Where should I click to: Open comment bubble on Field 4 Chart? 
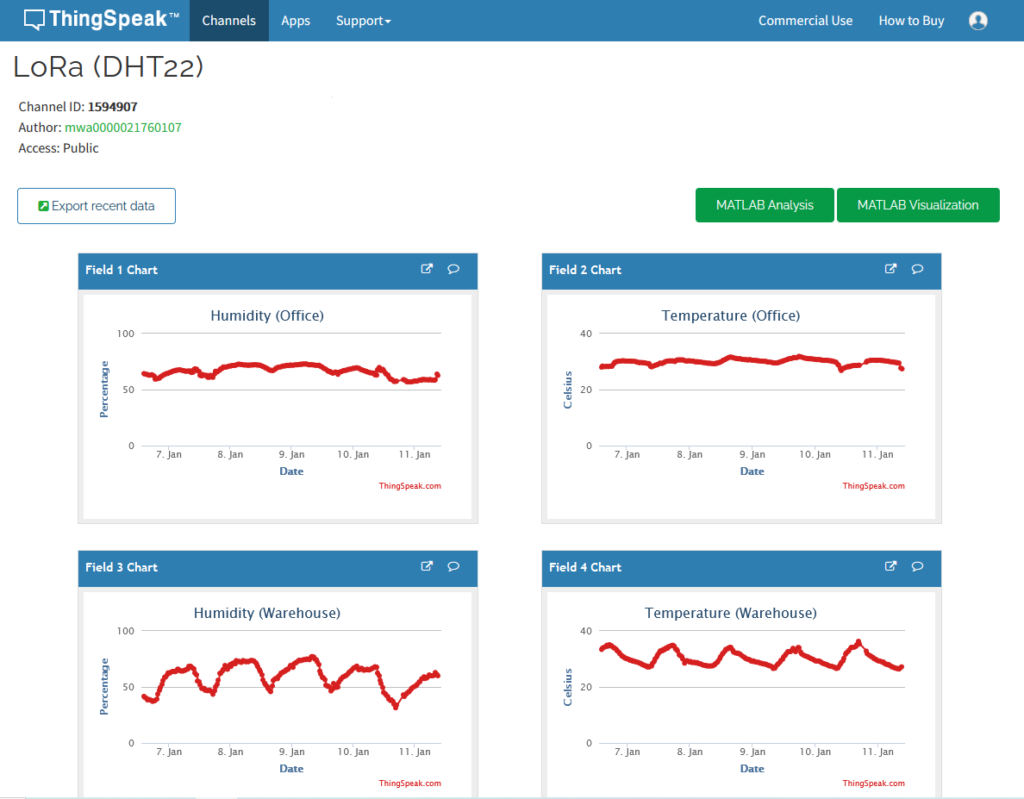[x=917, y=567]
